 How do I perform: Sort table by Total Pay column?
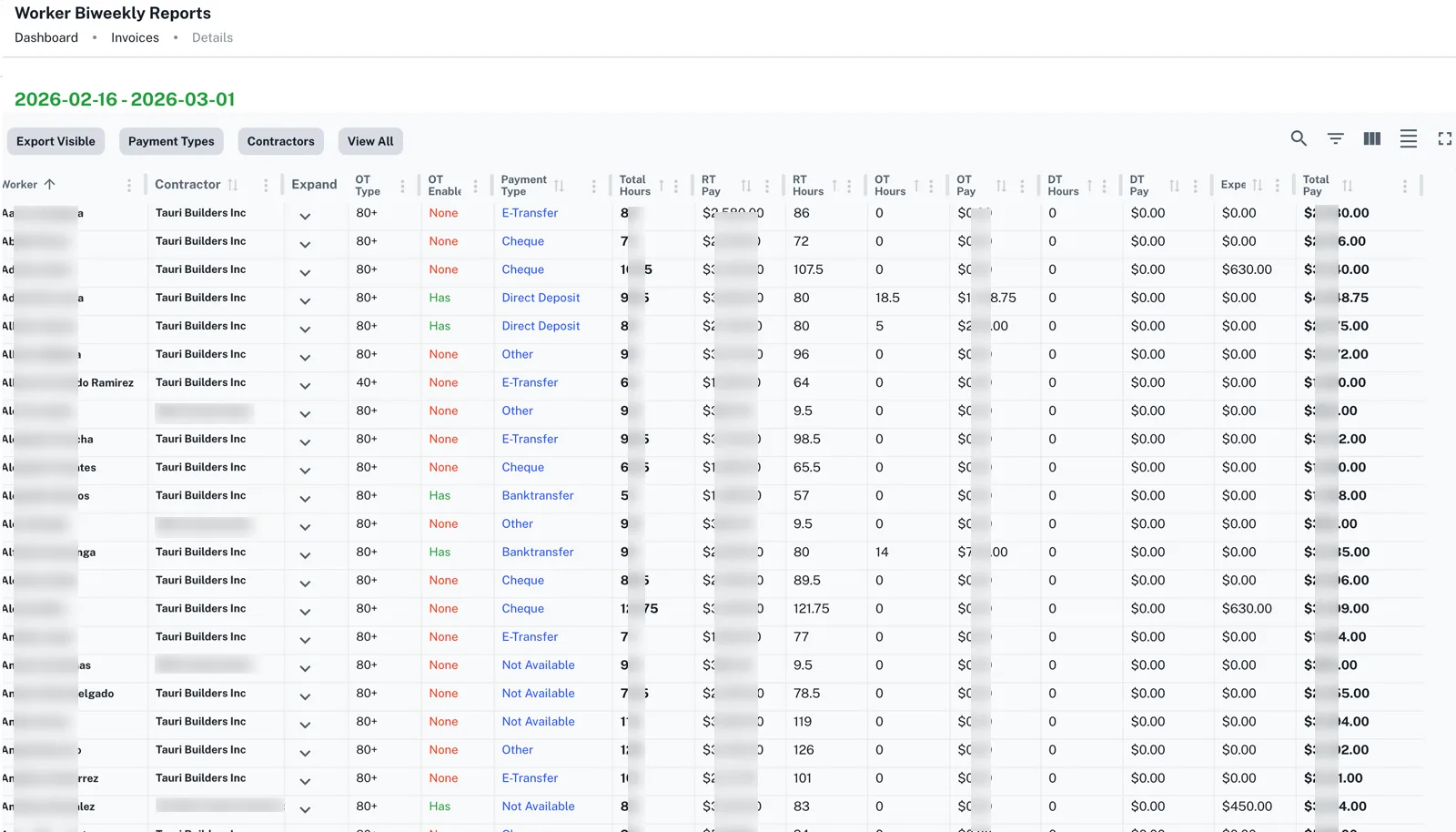pyautogui.click(x=1348, y=186)
